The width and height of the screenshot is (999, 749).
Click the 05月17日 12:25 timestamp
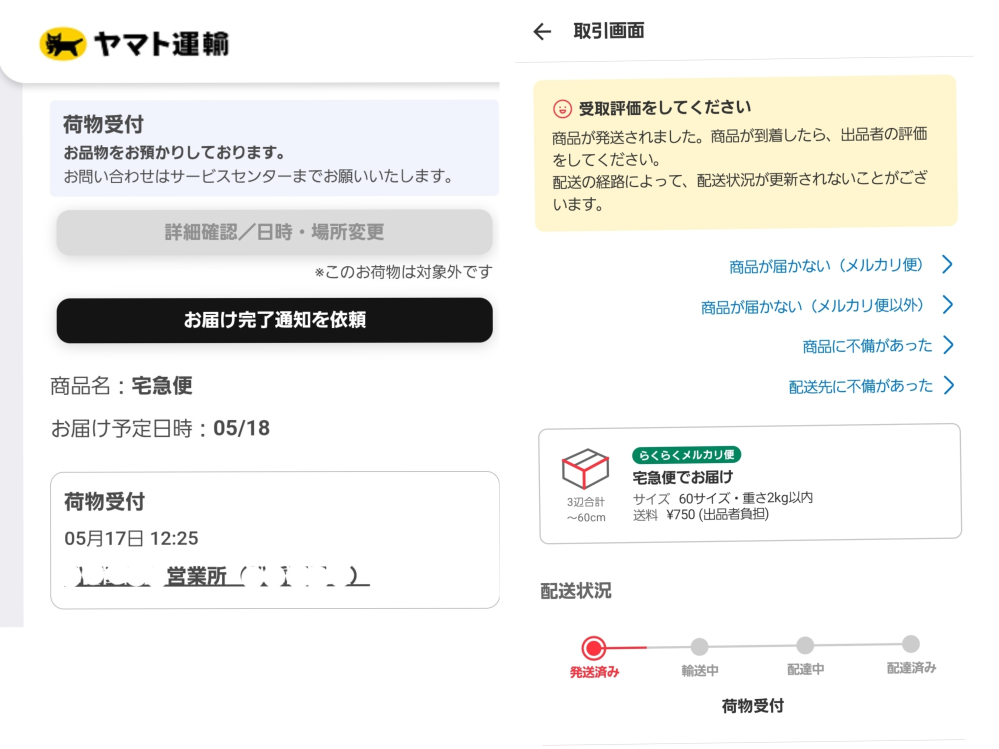[x=131, y=539]
